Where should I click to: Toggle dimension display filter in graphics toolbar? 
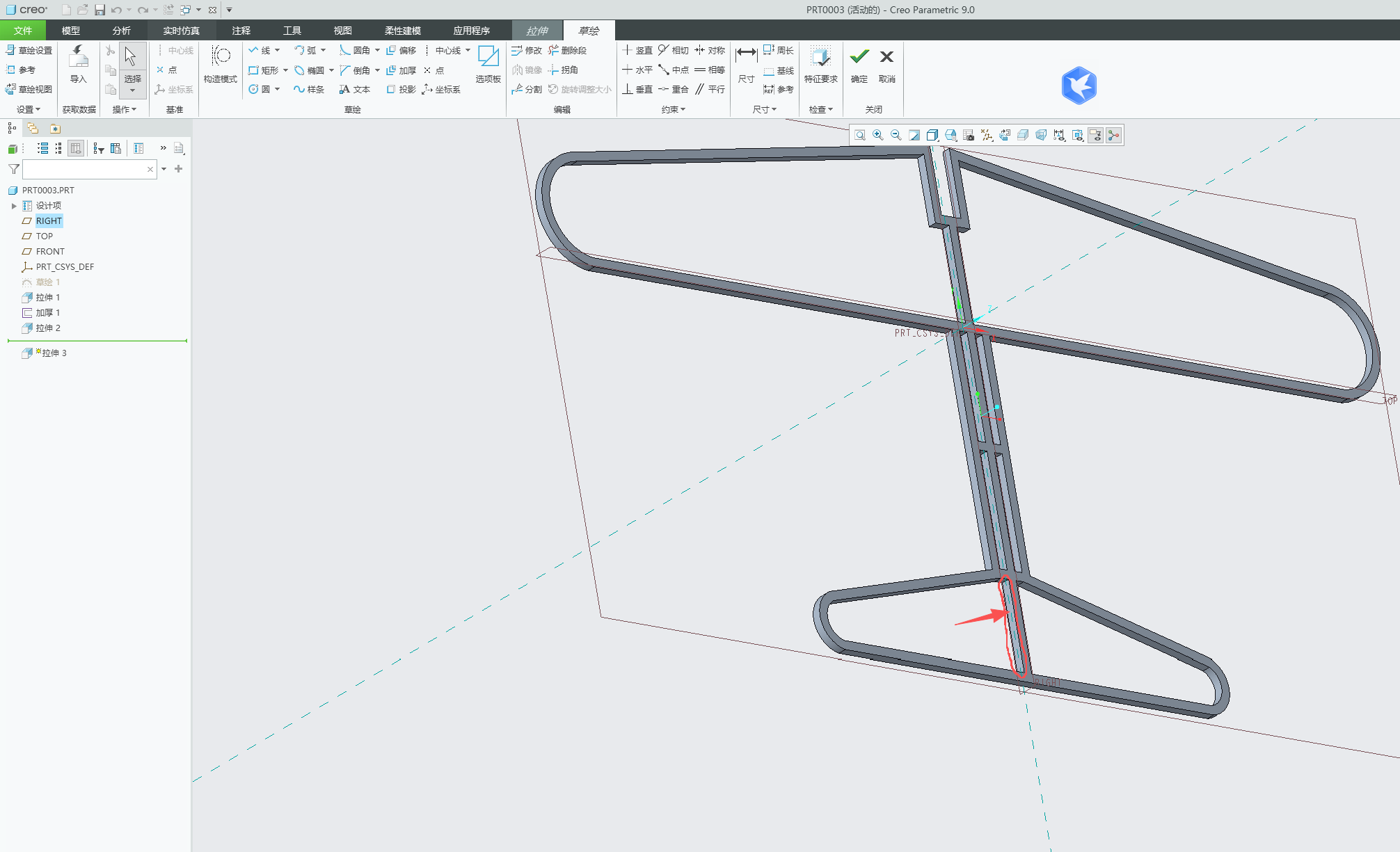pos(1059,135)
